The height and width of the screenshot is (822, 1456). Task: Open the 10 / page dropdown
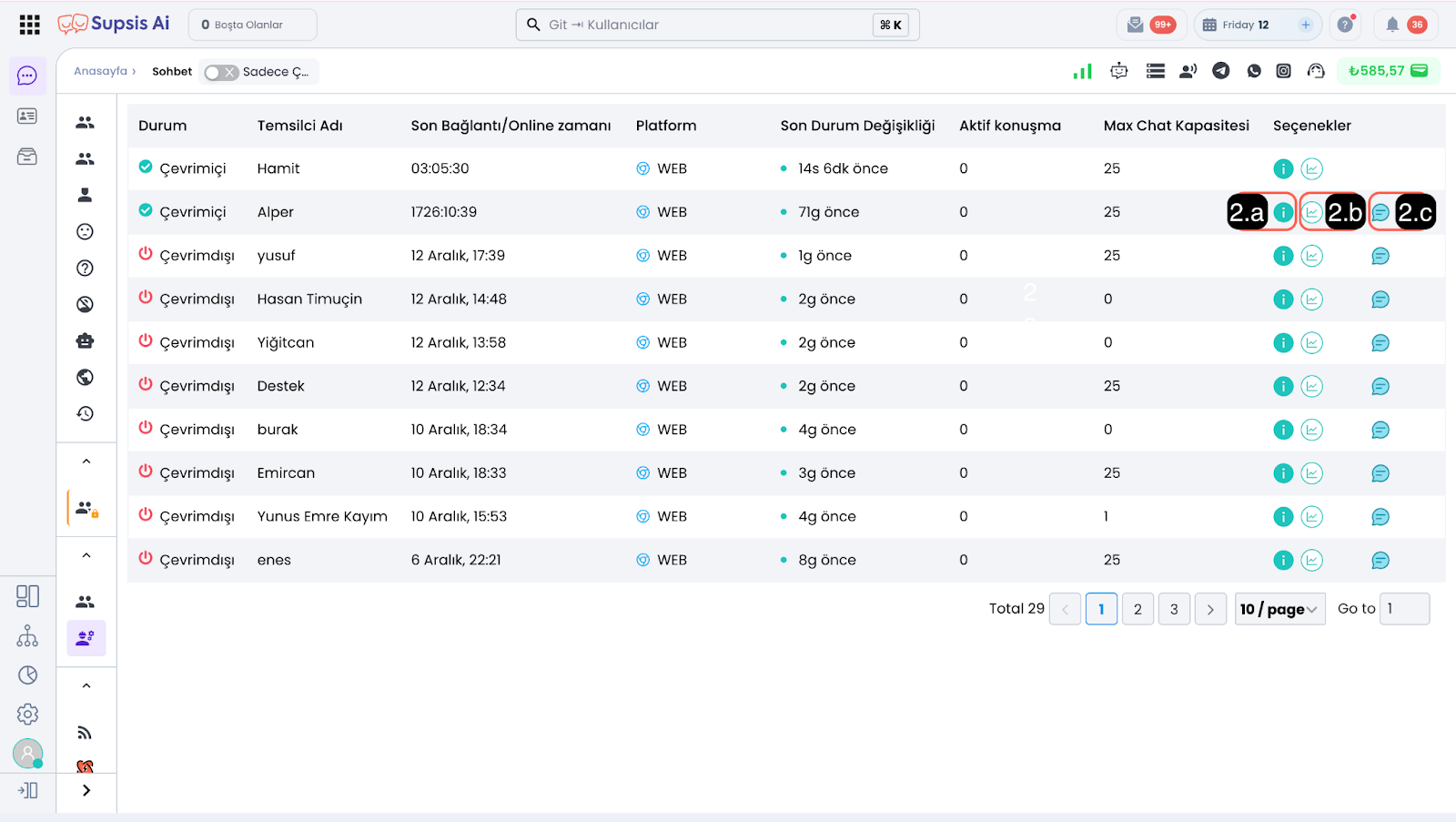1279,609
